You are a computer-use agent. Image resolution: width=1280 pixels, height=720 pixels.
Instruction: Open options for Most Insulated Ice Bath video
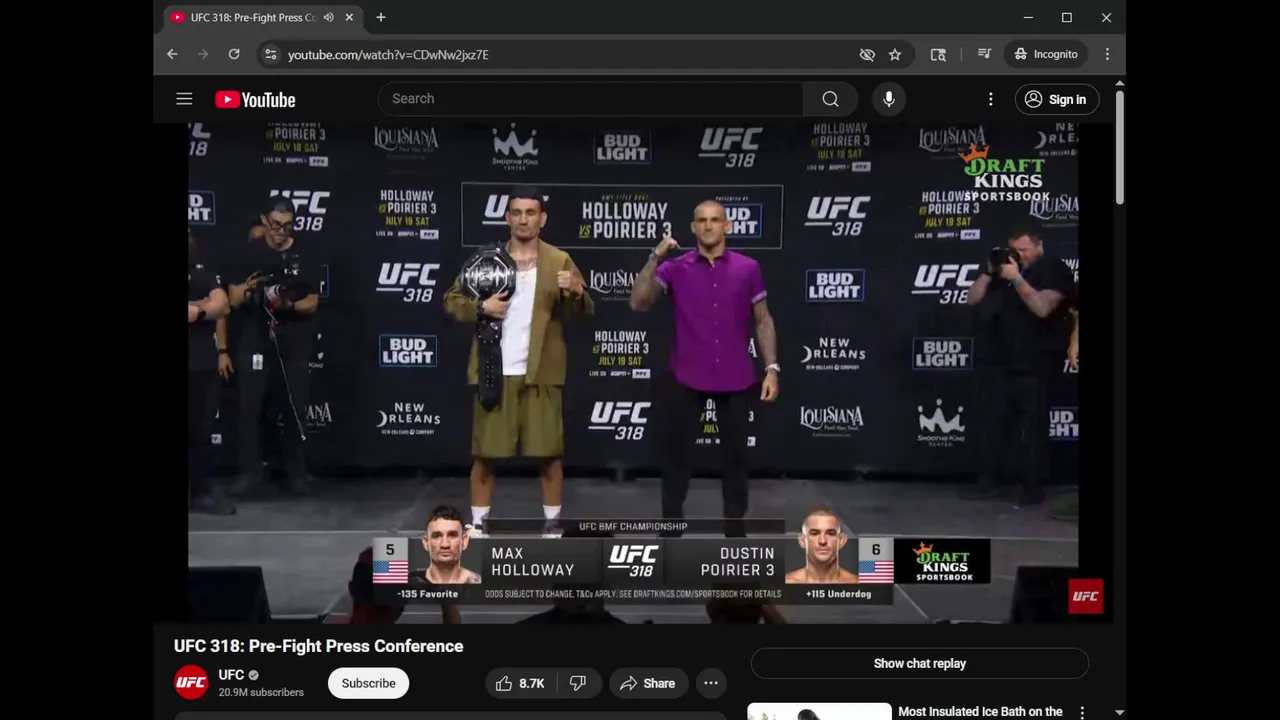click(x=1082, y=712)
